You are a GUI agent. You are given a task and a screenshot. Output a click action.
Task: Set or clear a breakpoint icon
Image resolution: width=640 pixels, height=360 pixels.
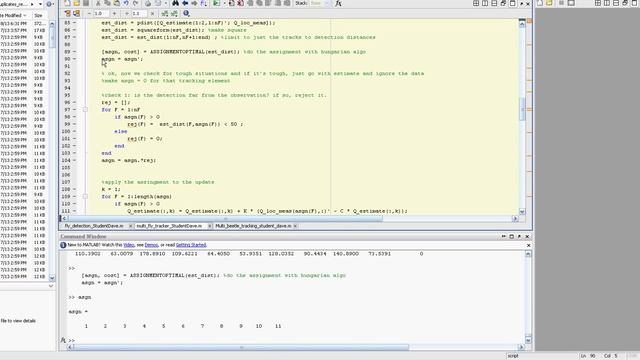click(231, 3)
